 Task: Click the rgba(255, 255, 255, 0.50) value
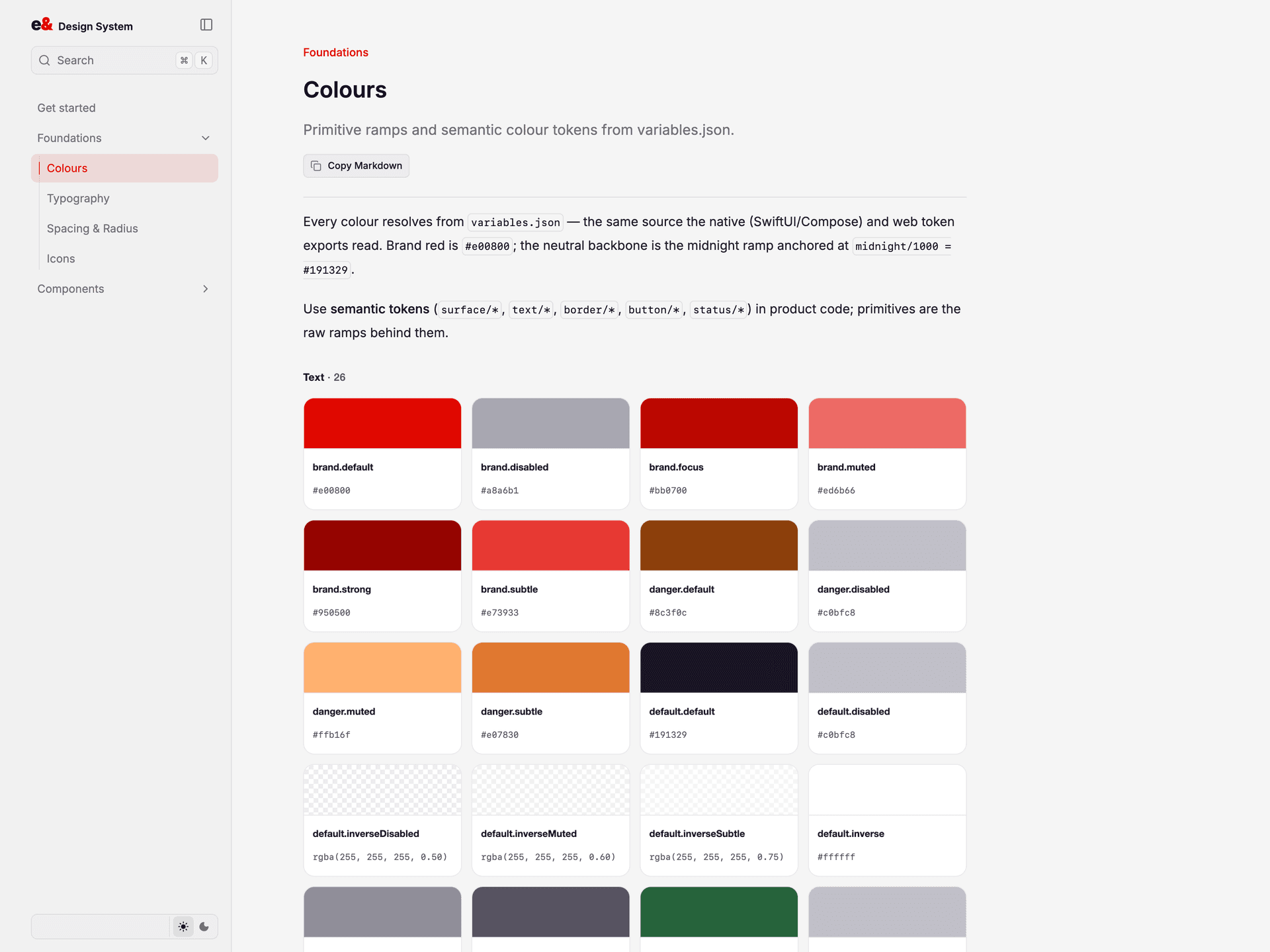click(x=380, y=857)
